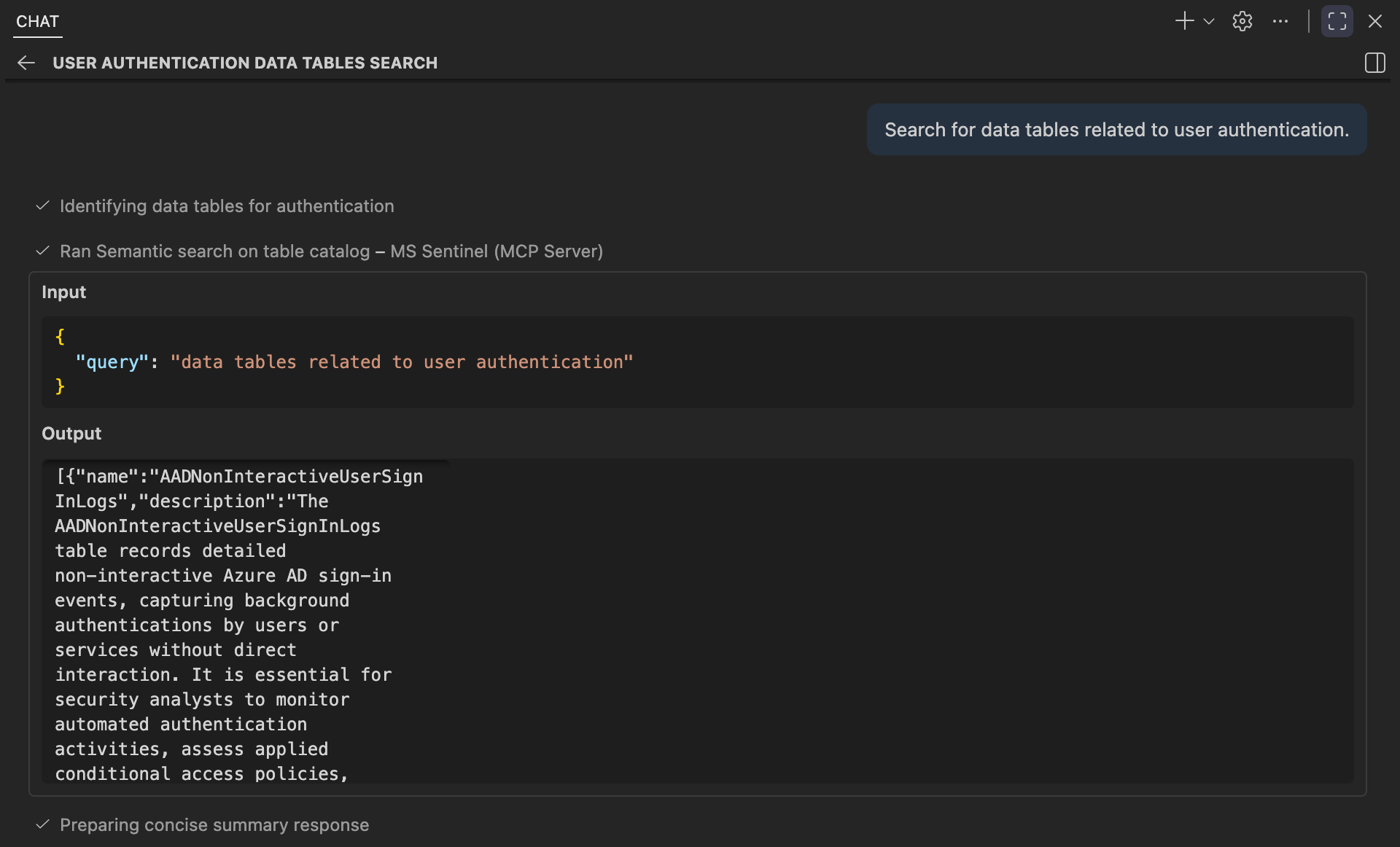Click checkmark icon beside 'Identifying data tables'
Screen dimensions: 1400x847
(x=43, y=206)
